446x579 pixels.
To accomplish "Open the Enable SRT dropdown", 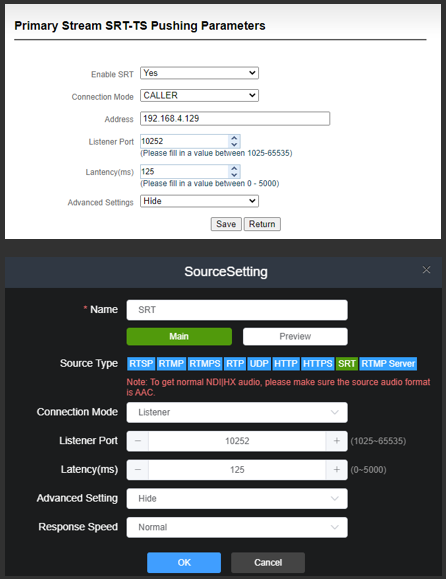I will pos(199,73).
